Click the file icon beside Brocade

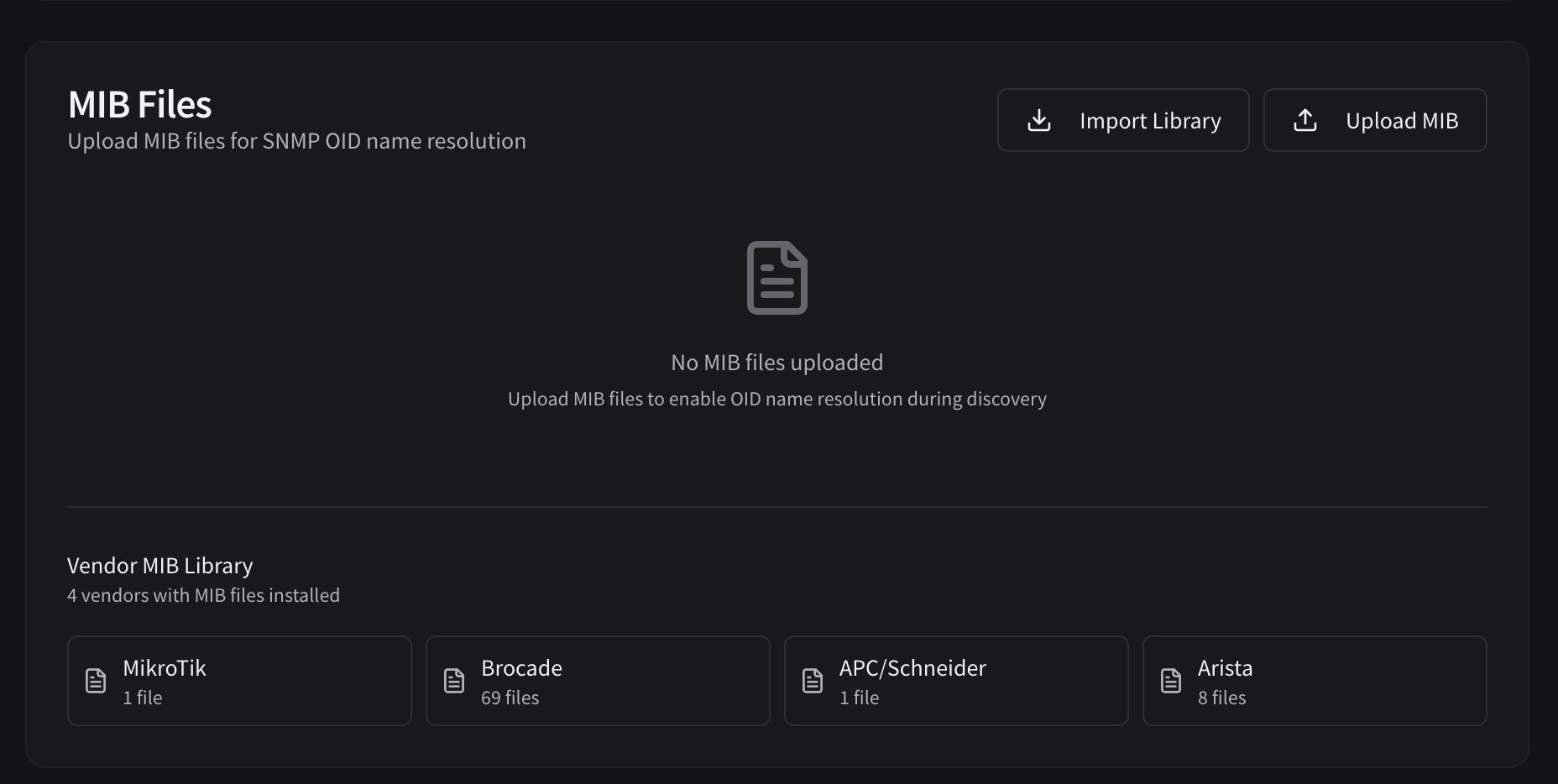[x=454, y=681]
